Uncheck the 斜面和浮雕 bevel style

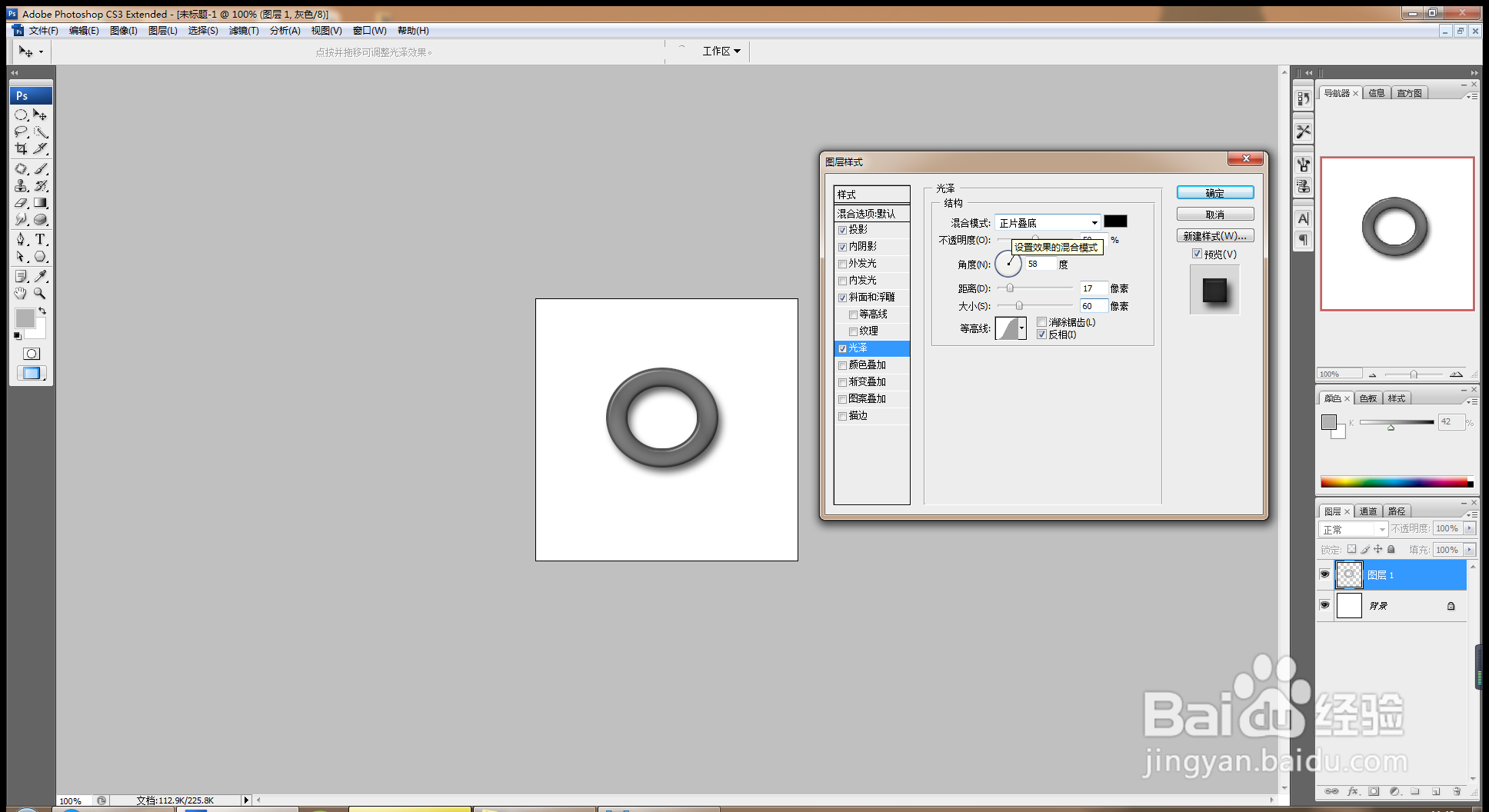pyautogui.click(x=843, y=298)
